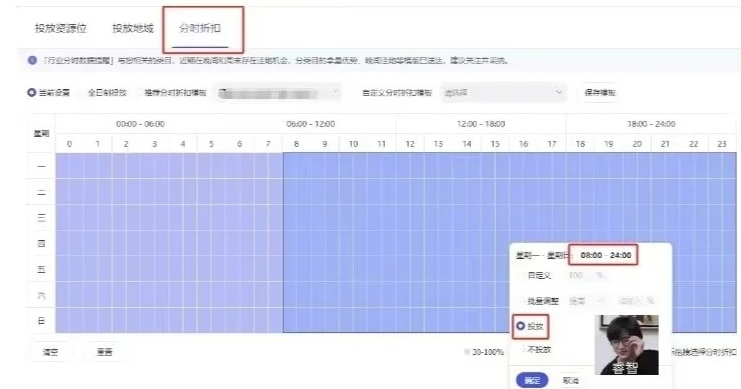741x389 pixels.
Task: Click the hour 15 column header
Action: 495,144
